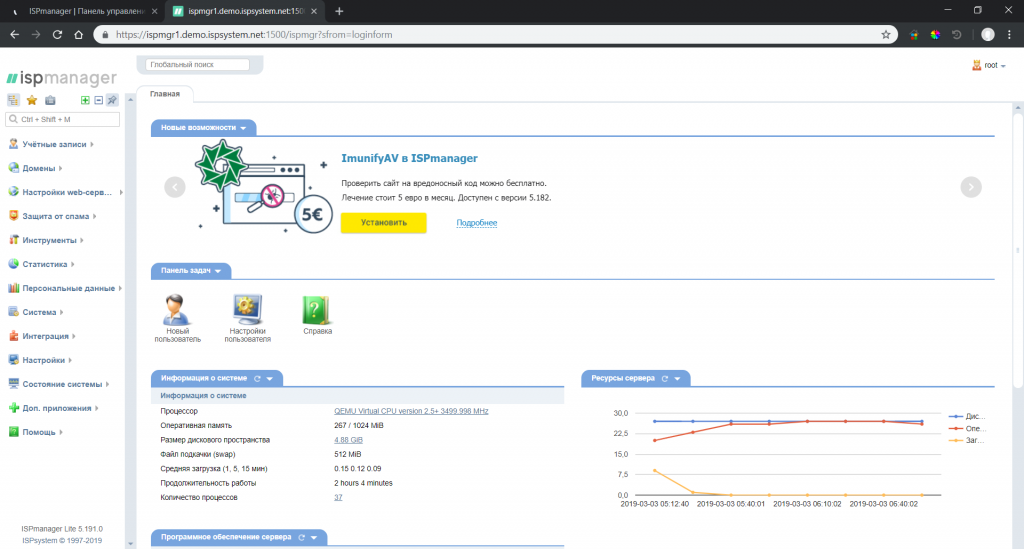This screenshot has width=1024, height=549.
Task: Switch to tree menu view icon
Action: point(13,100)
